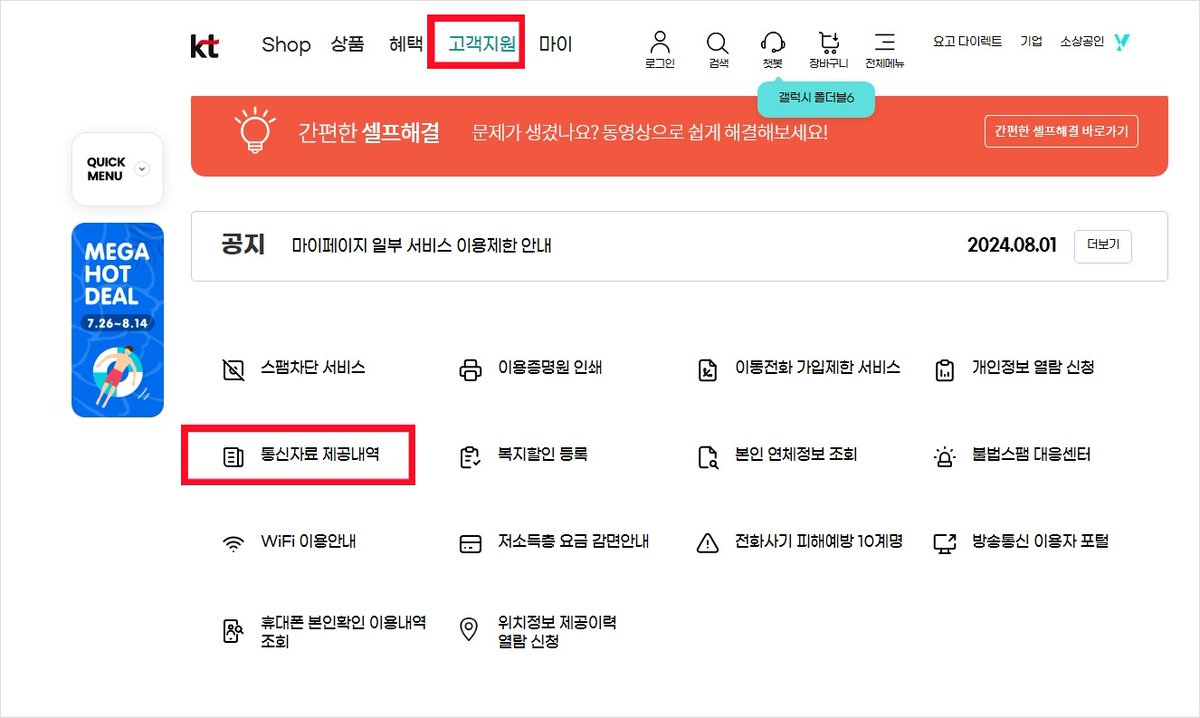
Task: Click the 공지 heading
Action: (x=243, y=245)
